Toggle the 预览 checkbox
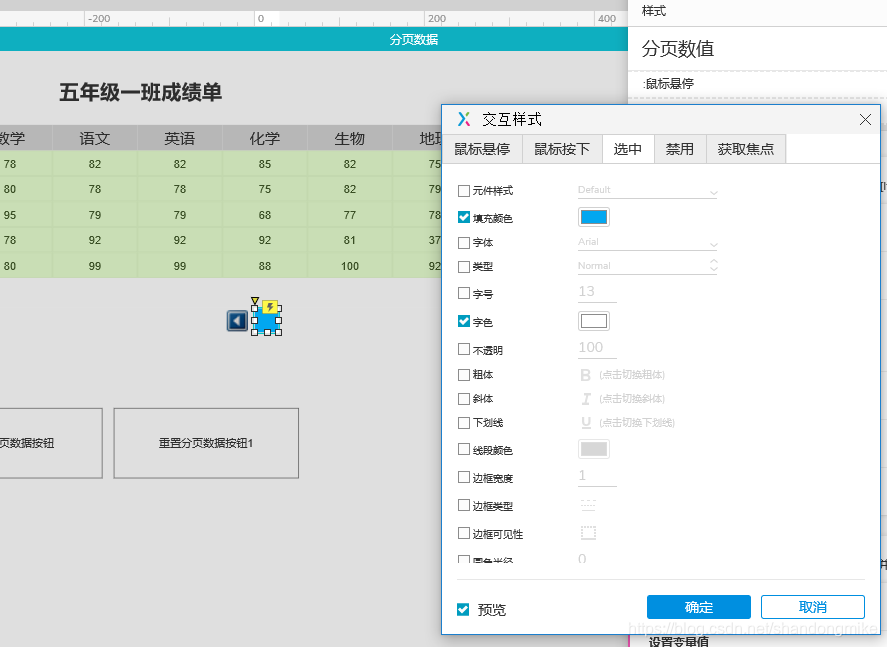887x647 pixels. click(x=463, y=609)
